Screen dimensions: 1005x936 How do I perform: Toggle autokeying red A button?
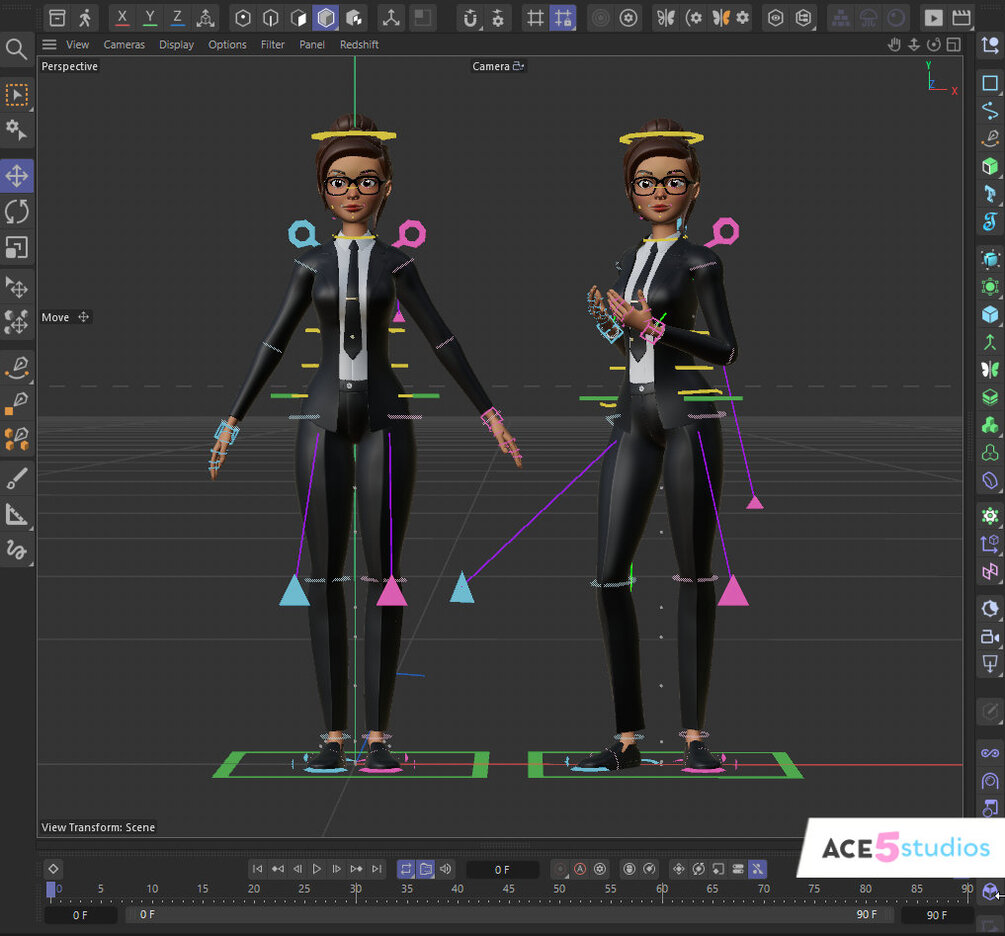pyautogui.click(x=580, y=869)
